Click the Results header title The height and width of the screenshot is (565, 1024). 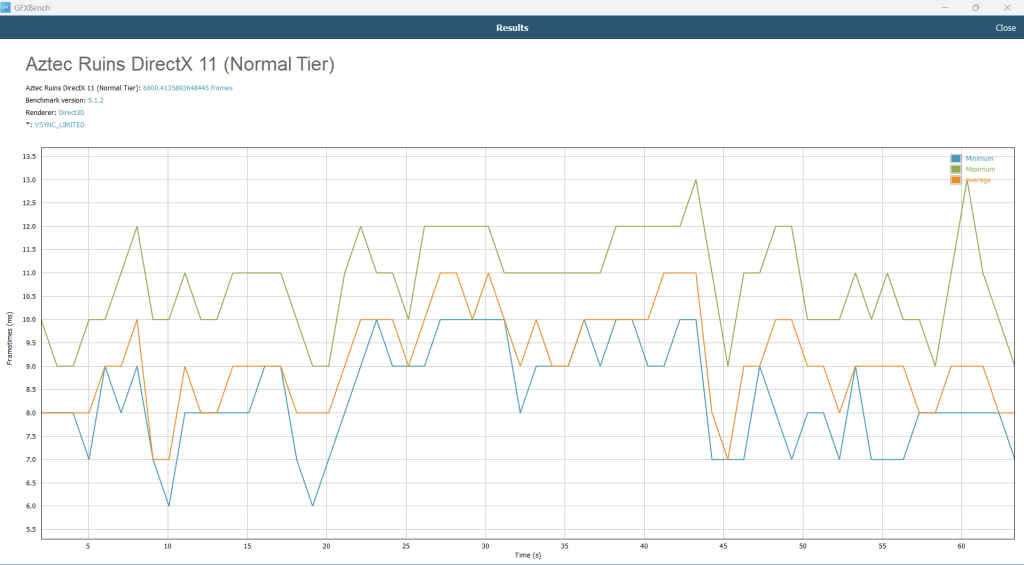click(512, 28)
